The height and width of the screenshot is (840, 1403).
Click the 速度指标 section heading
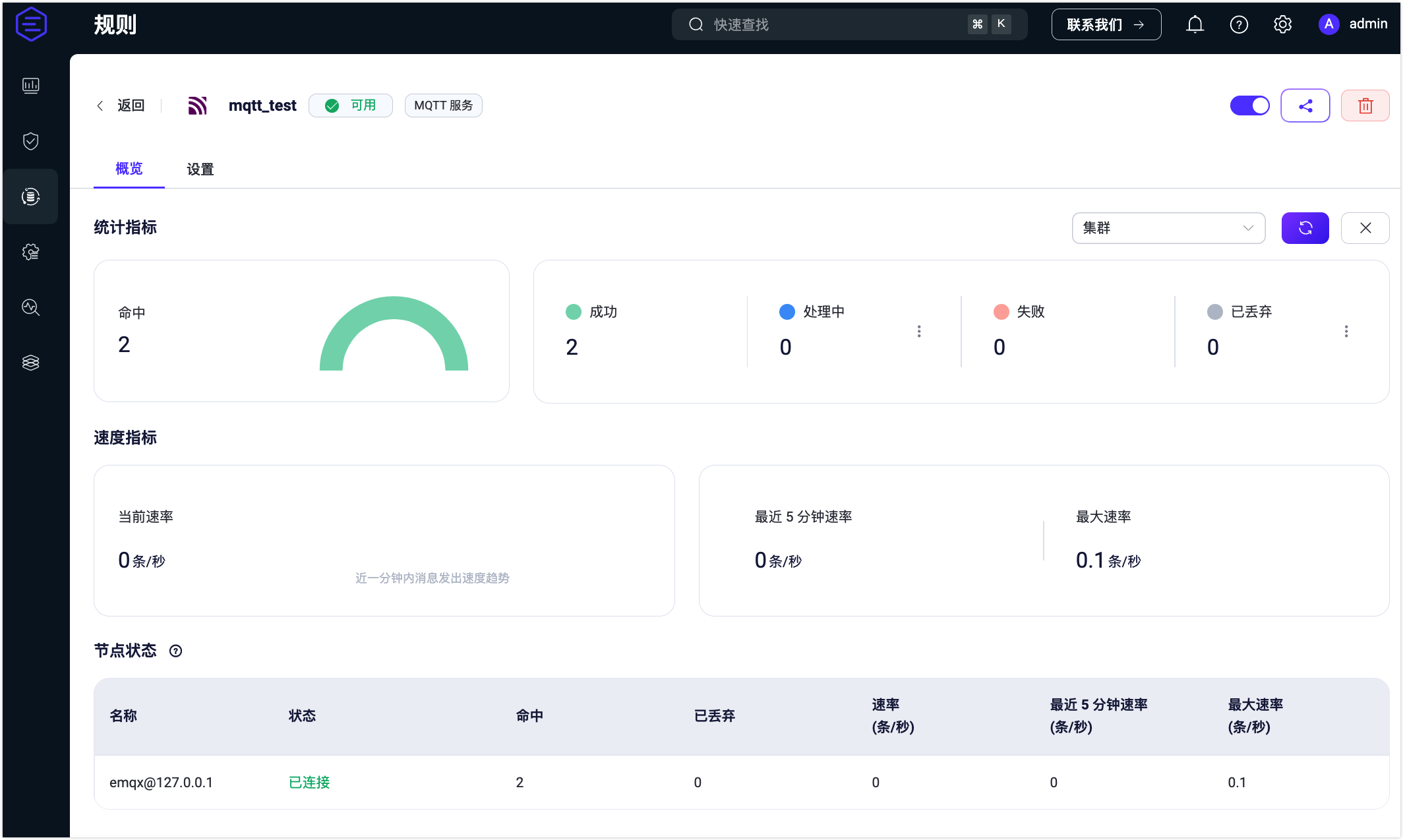[x=125, y=438]
